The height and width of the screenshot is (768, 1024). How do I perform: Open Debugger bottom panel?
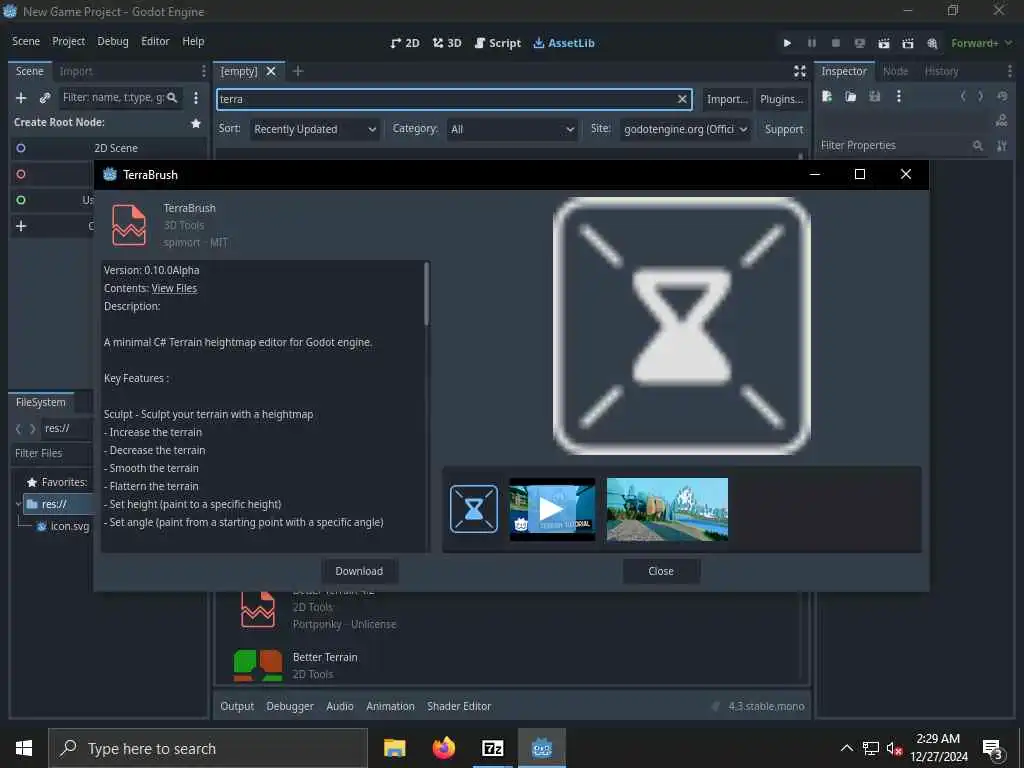tap(290, 706)
